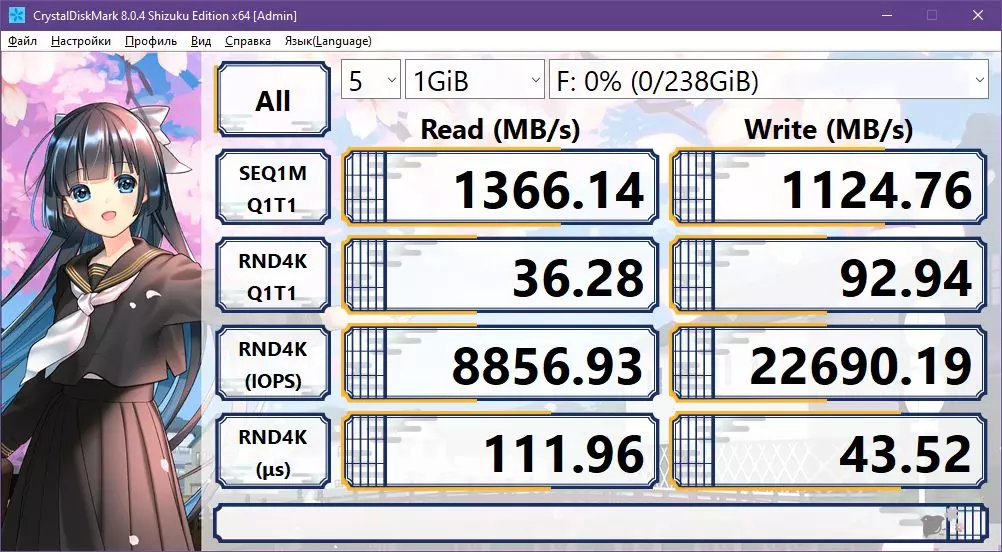Close the CrystalDiskMark window

click(x=978, y=15)
